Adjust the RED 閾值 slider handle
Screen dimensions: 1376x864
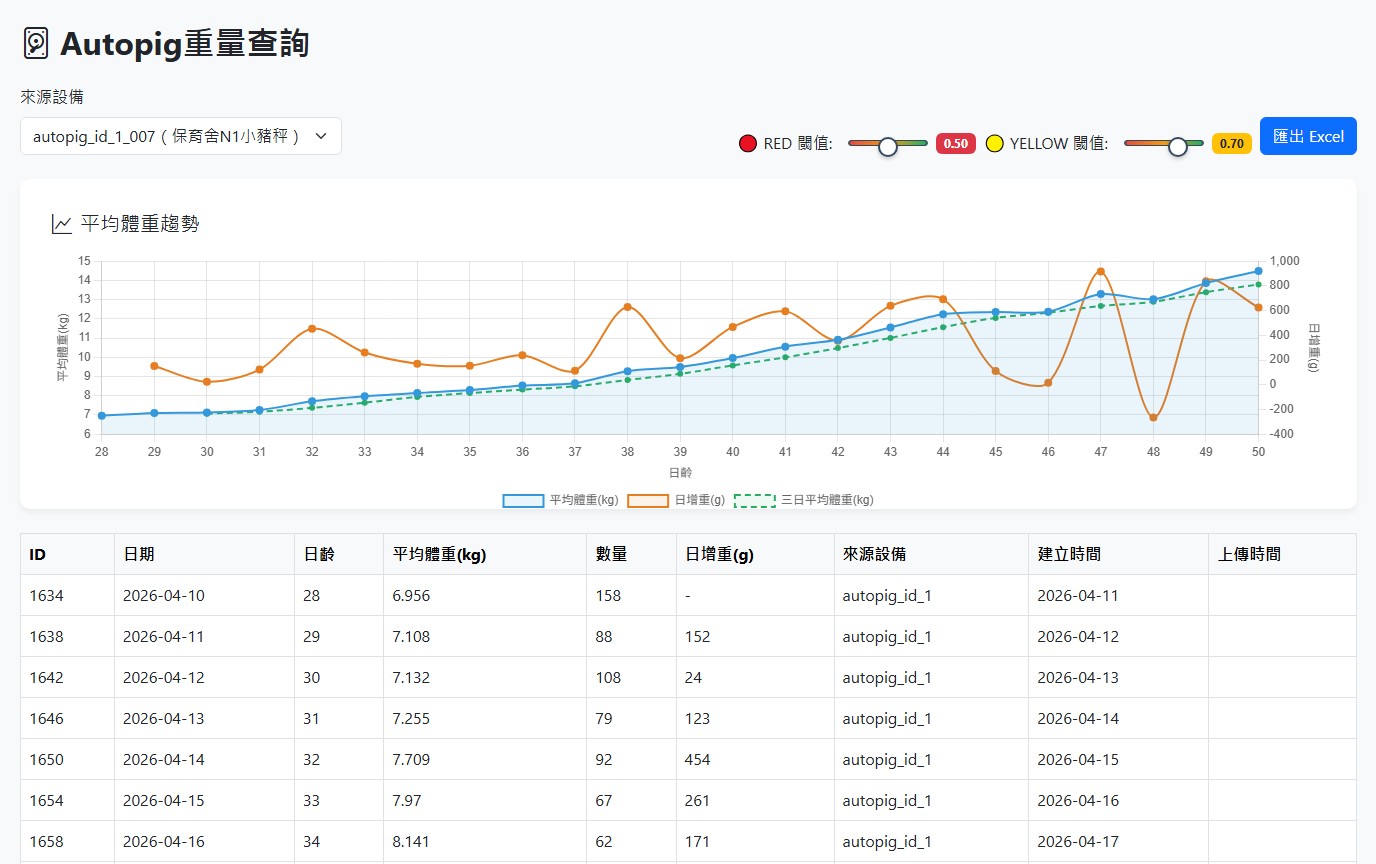tap(887, 146)
